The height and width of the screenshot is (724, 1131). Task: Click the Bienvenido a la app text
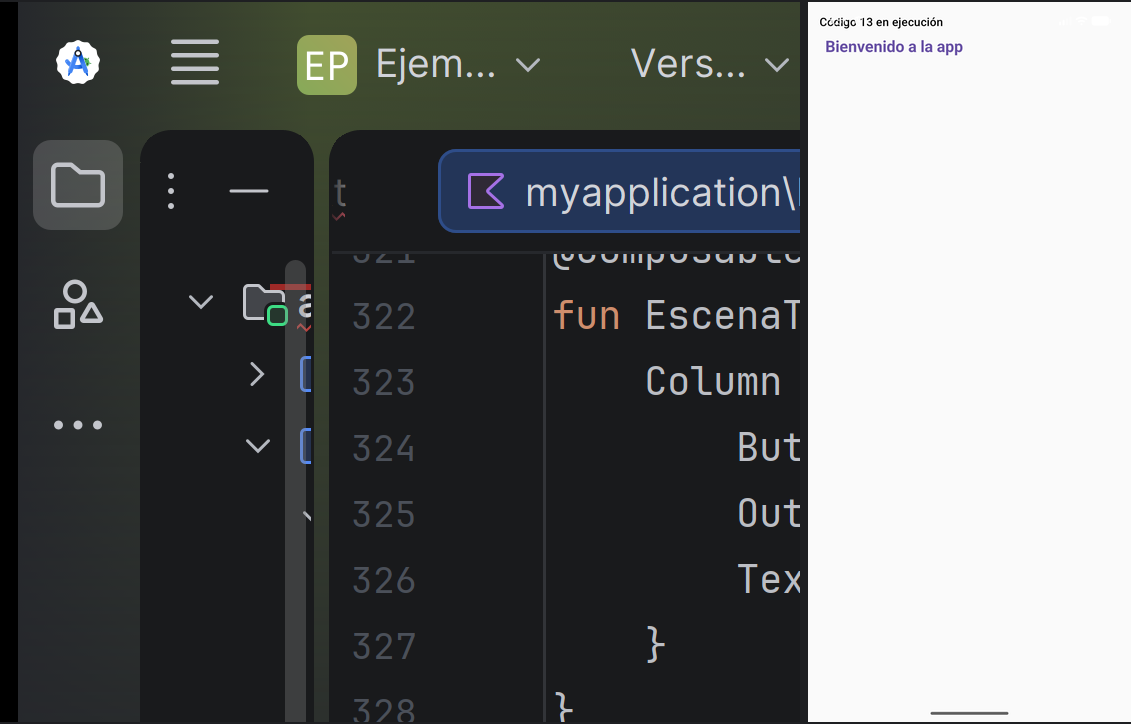(894, 47)
